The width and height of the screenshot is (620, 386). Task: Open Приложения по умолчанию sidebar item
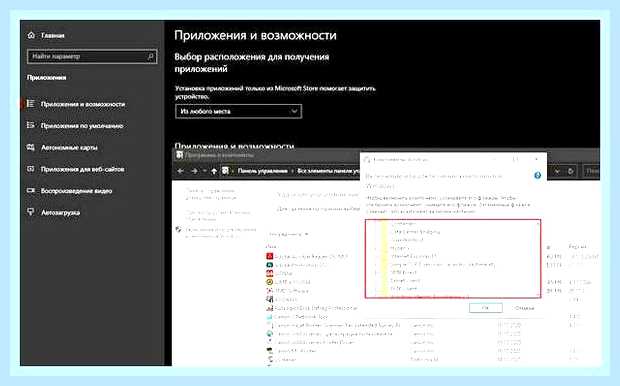pyautogui.click(x=75, y=126)
